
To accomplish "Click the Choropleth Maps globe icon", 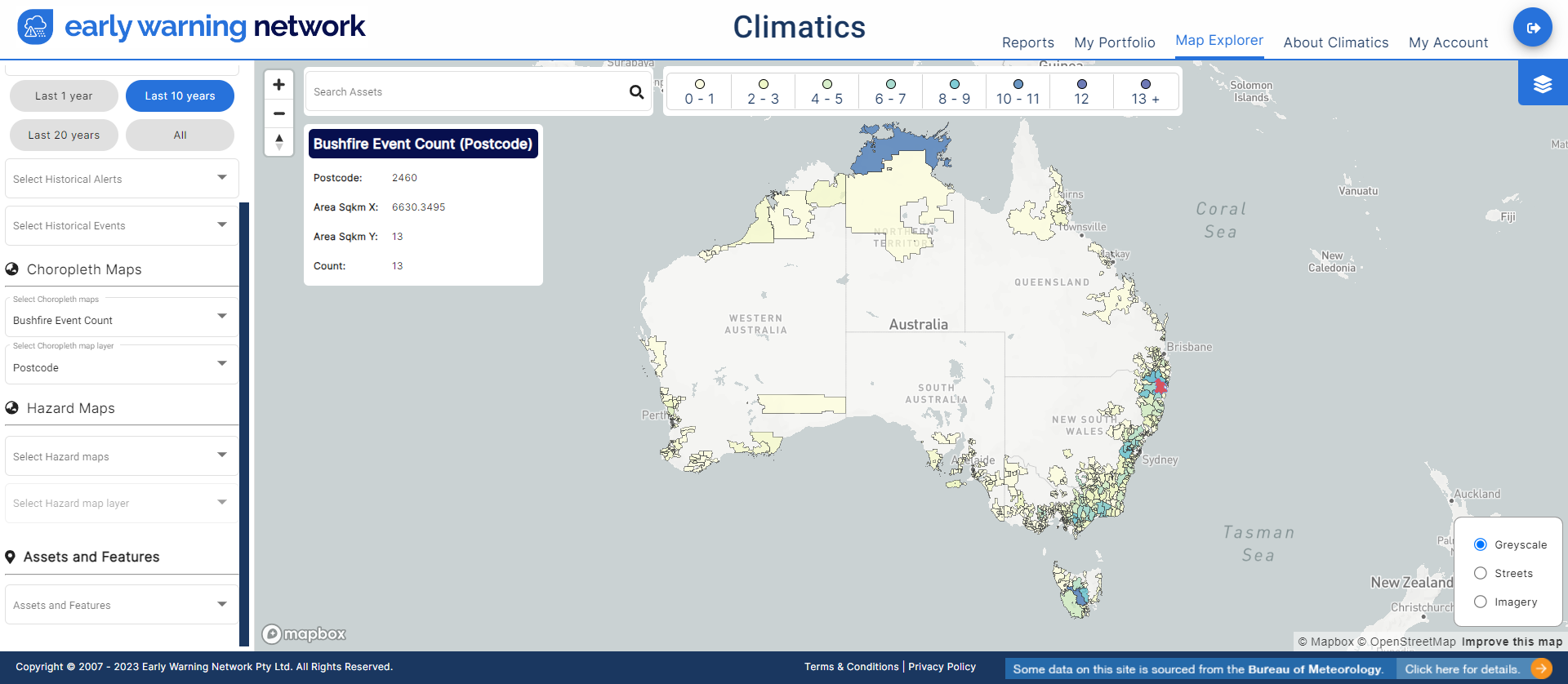I will click(12, 269).
